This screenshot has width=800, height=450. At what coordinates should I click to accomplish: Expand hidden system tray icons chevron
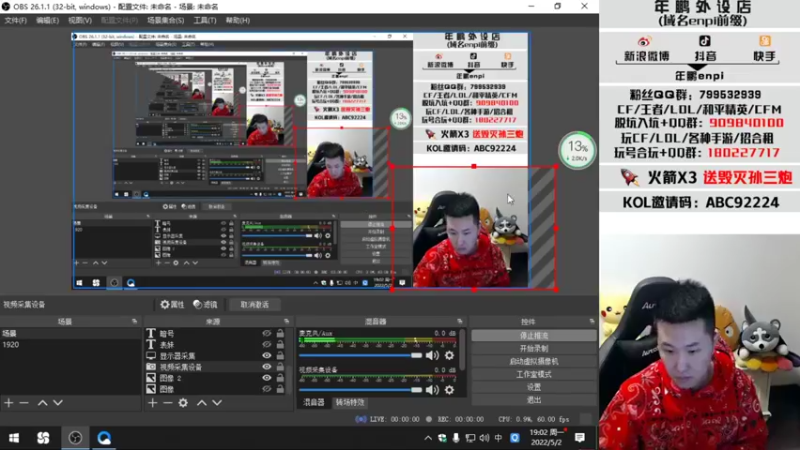(x=428, y=438)
